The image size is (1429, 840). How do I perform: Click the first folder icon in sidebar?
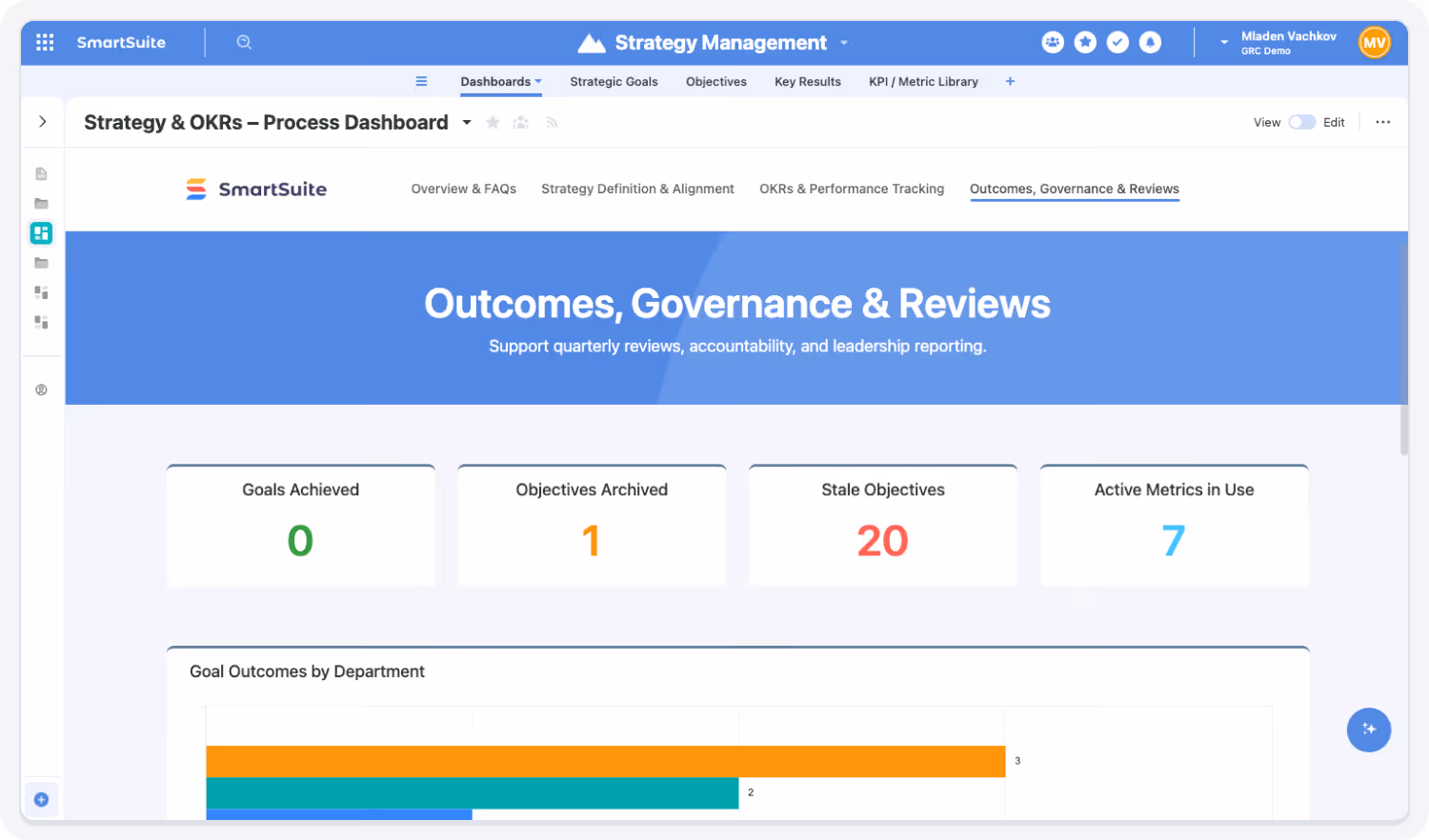click(41, 203)
